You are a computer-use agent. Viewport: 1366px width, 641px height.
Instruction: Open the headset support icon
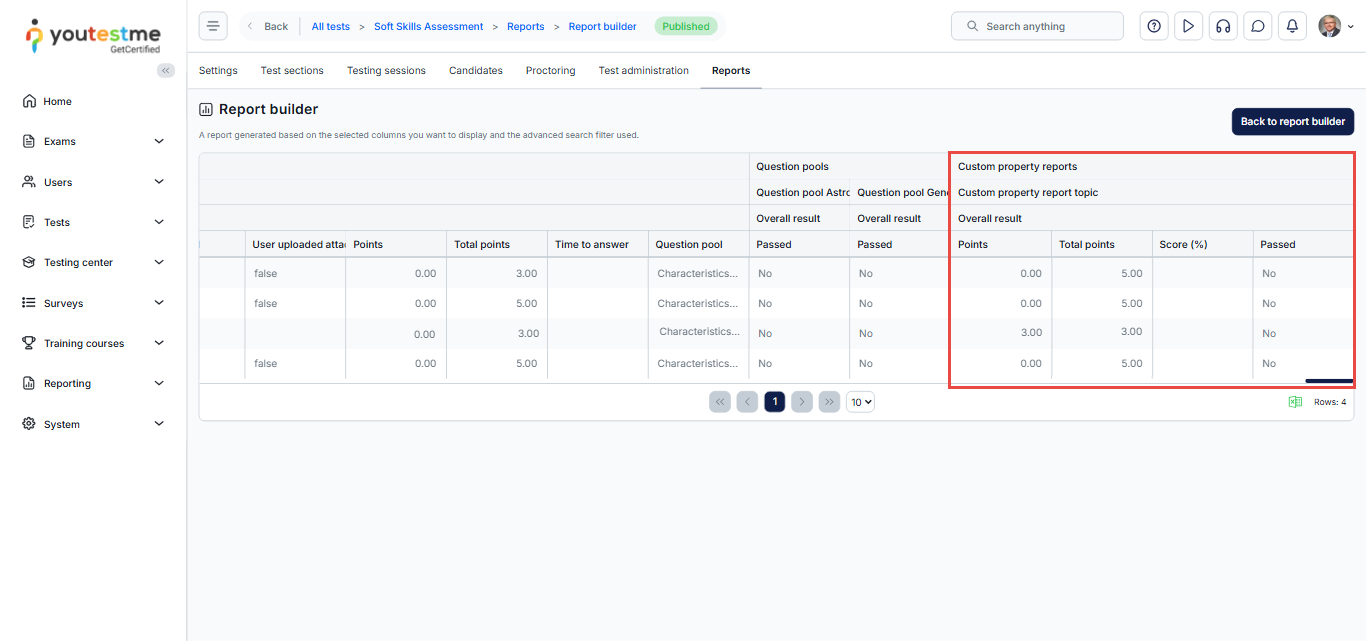point(1223,26)
